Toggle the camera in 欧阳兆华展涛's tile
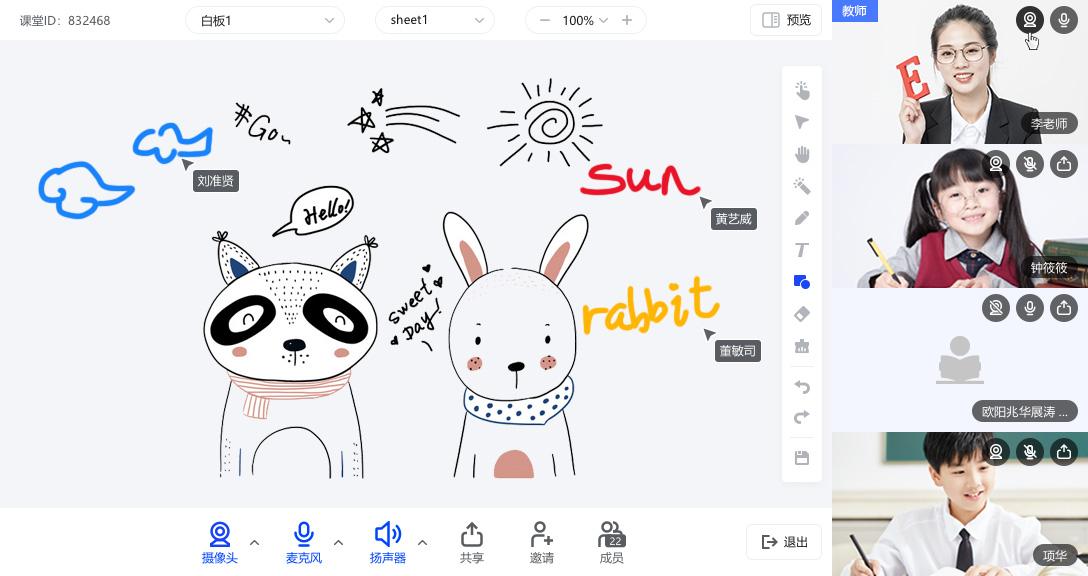1088x576 pixels. [996, 308]
